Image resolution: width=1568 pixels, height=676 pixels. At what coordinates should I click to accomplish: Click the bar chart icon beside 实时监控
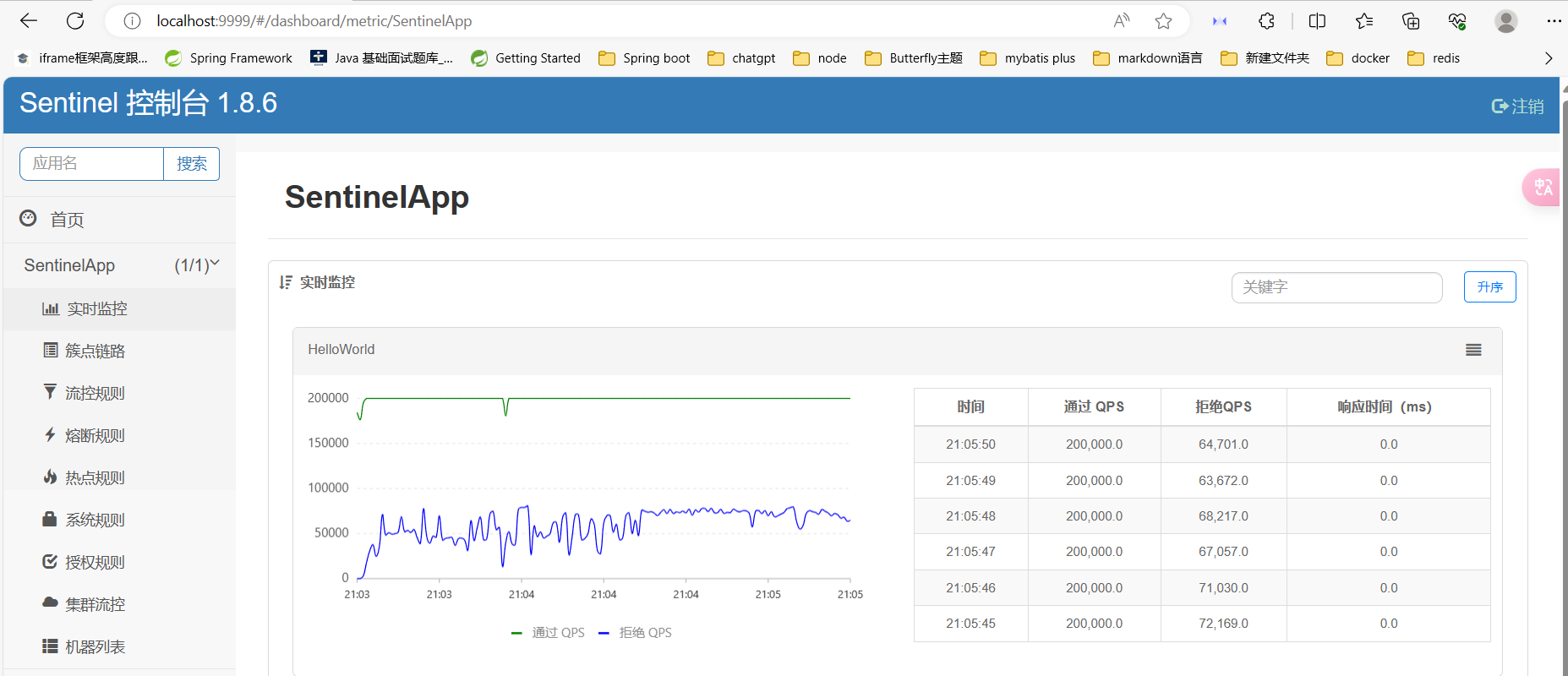pos(50,309)
